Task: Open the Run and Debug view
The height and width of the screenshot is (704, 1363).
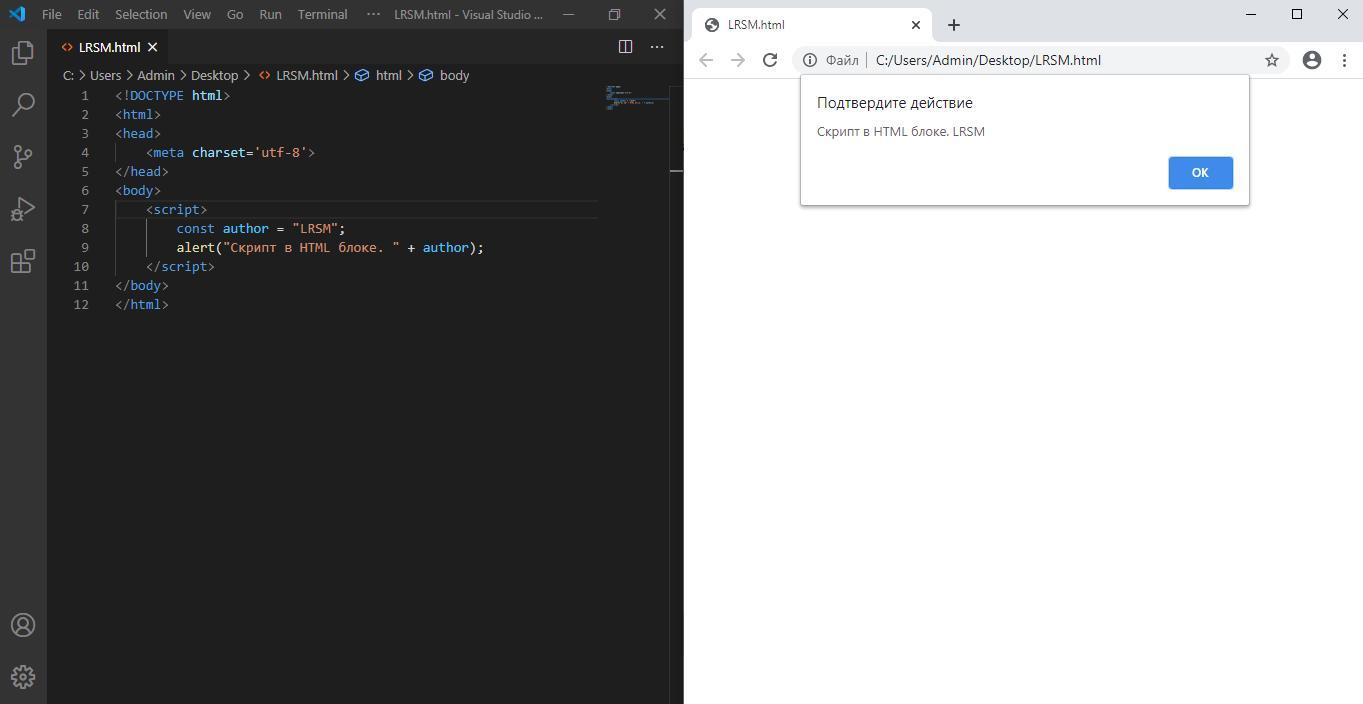Action: [x=23, y=209]
